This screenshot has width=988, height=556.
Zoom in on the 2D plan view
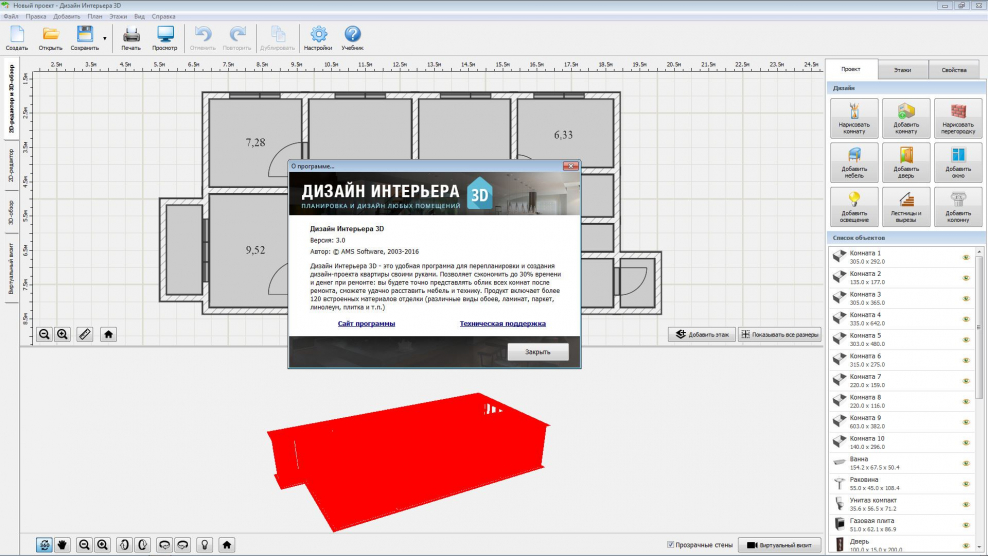coord(62,334)
